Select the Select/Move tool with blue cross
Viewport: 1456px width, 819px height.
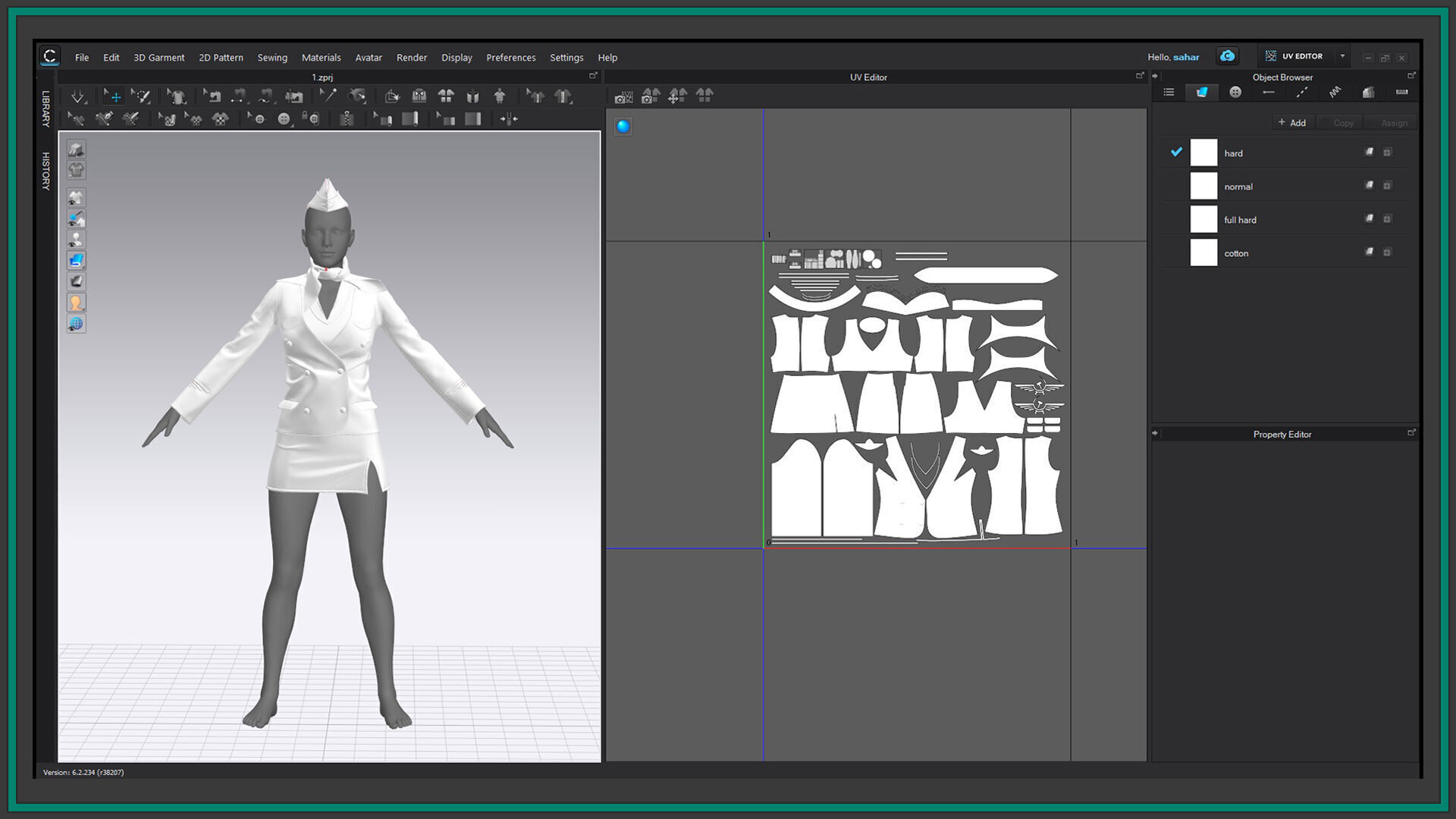pyautogui.click(x=112, y=96)
